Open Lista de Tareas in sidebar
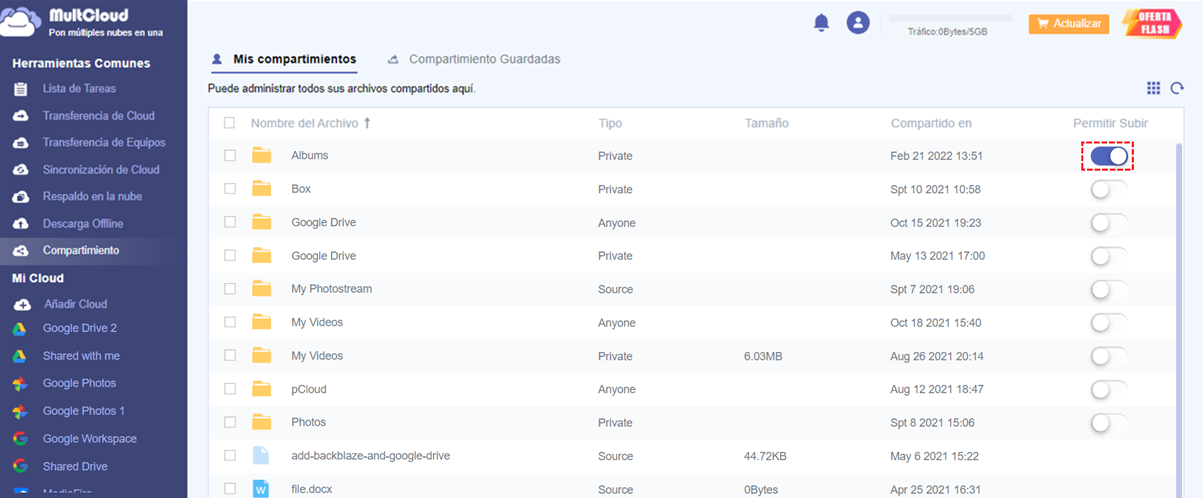 [79, 89]
